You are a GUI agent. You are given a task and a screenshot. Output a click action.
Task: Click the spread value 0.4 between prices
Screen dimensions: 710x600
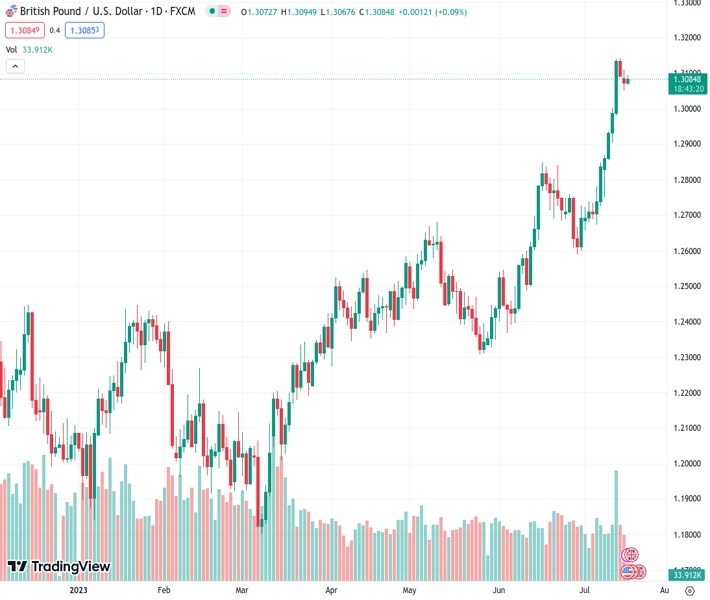coord(55,30)
